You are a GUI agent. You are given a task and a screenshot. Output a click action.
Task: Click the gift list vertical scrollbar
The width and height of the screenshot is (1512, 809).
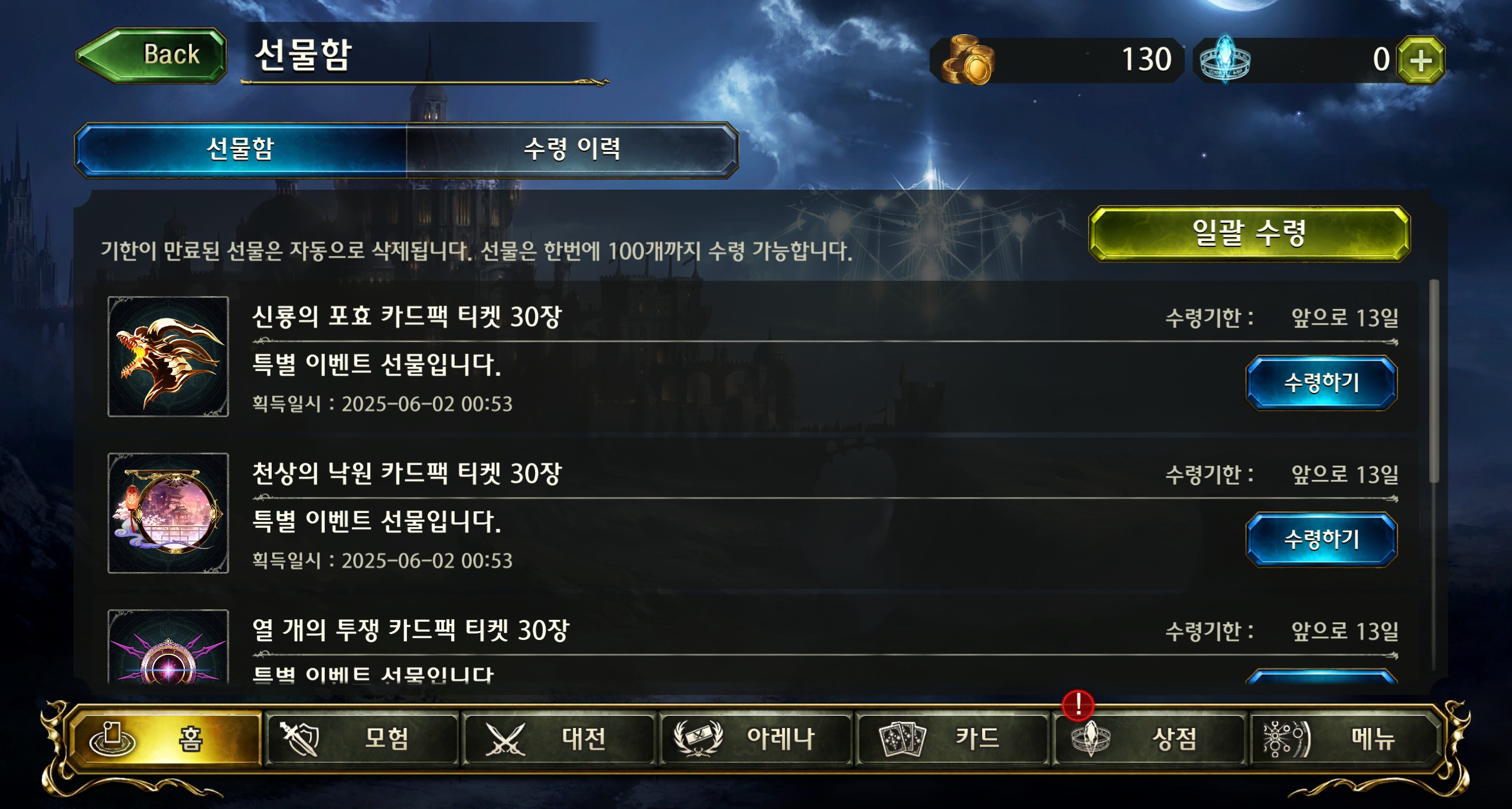(x=1434, y=381)
